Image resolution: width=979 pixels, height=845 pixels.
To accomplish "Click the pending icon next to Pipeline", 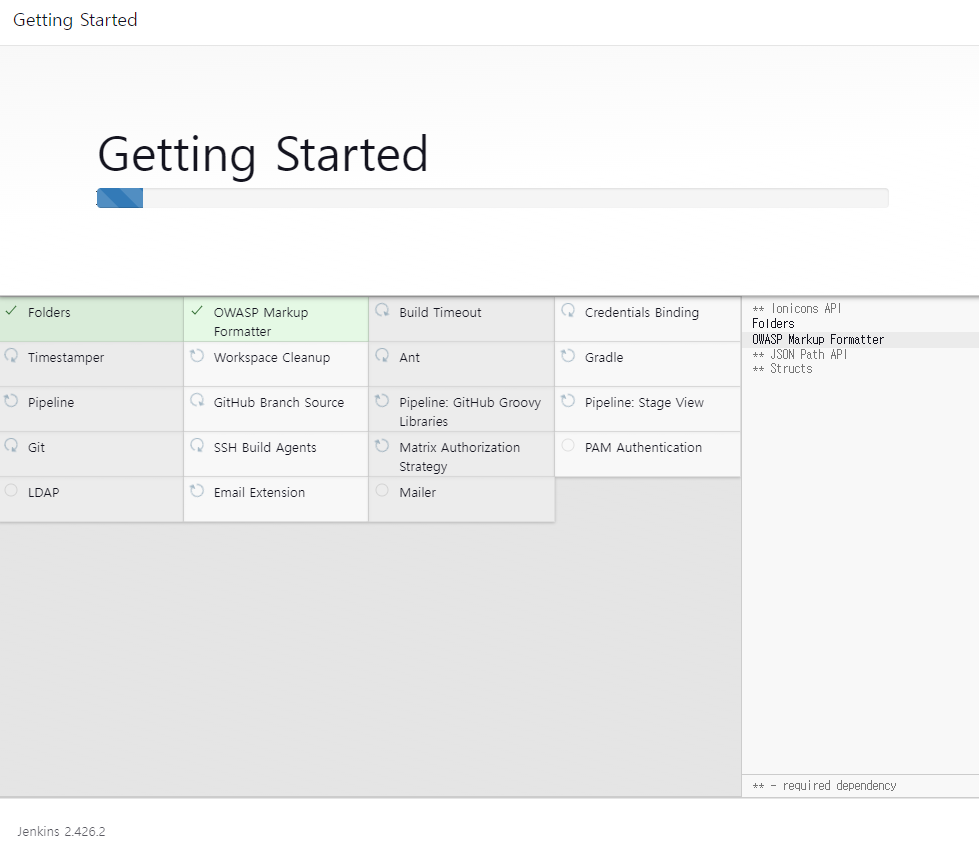I will 11,400.
